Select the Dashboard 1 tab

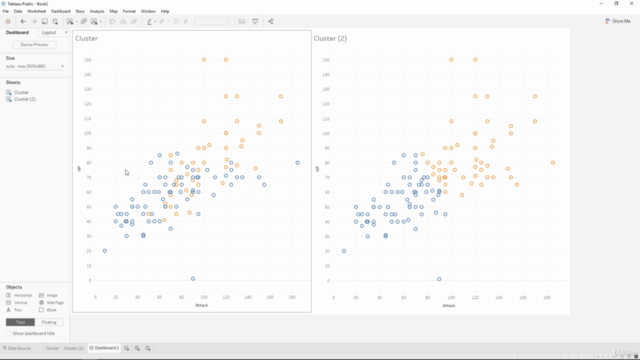point(104,348)
